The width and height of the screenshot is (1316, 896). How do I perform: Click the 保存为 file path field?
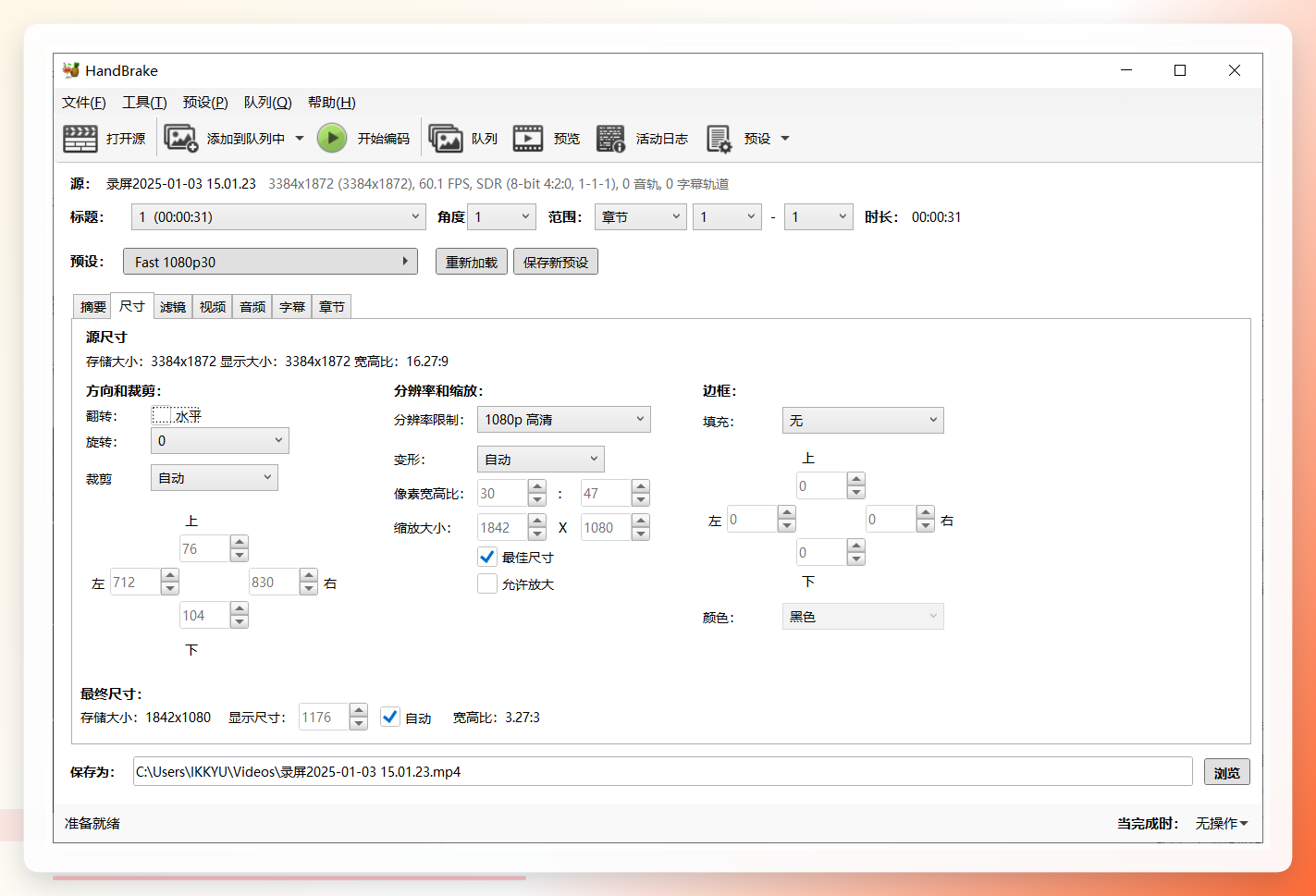coord(662,771)
